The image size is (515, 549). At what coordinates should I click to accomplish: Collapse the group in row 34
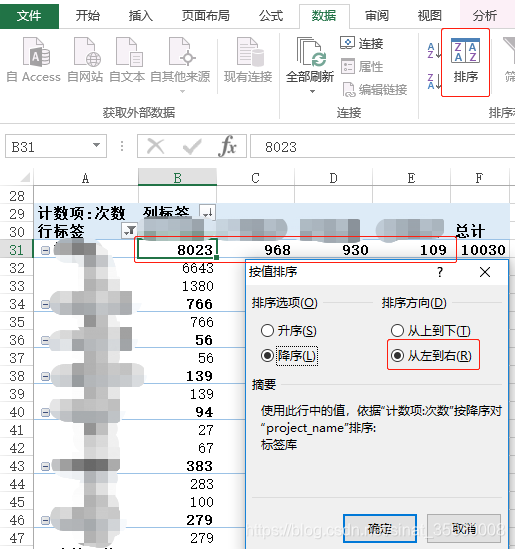pos(45,304)
